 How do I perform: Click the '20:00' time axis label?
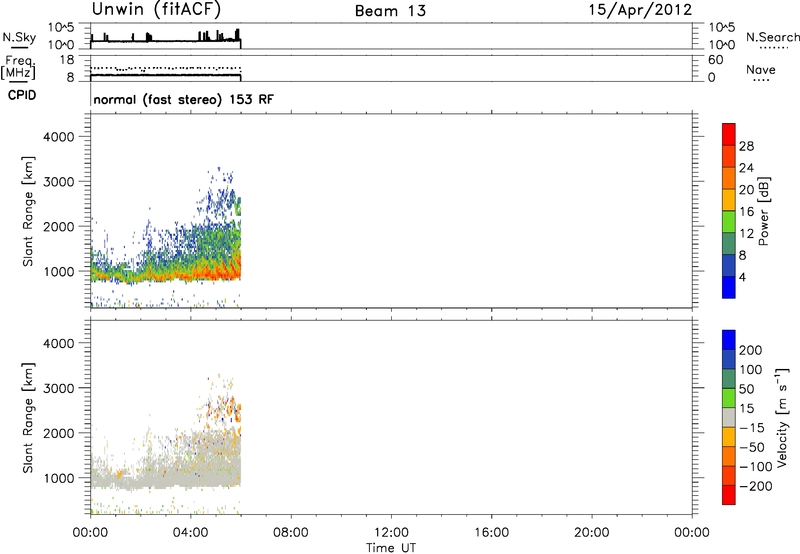click(x=591, y=533)
